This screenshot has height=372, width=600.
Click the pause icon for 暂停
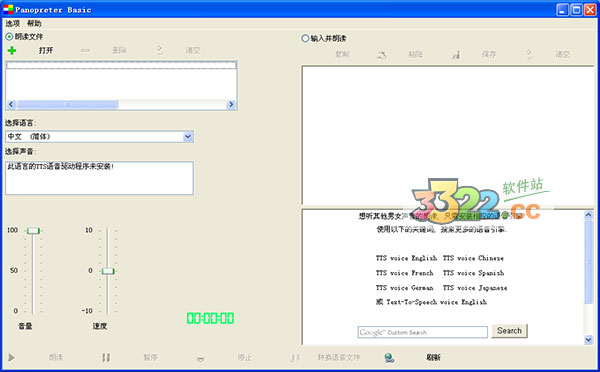click(106, 357)
